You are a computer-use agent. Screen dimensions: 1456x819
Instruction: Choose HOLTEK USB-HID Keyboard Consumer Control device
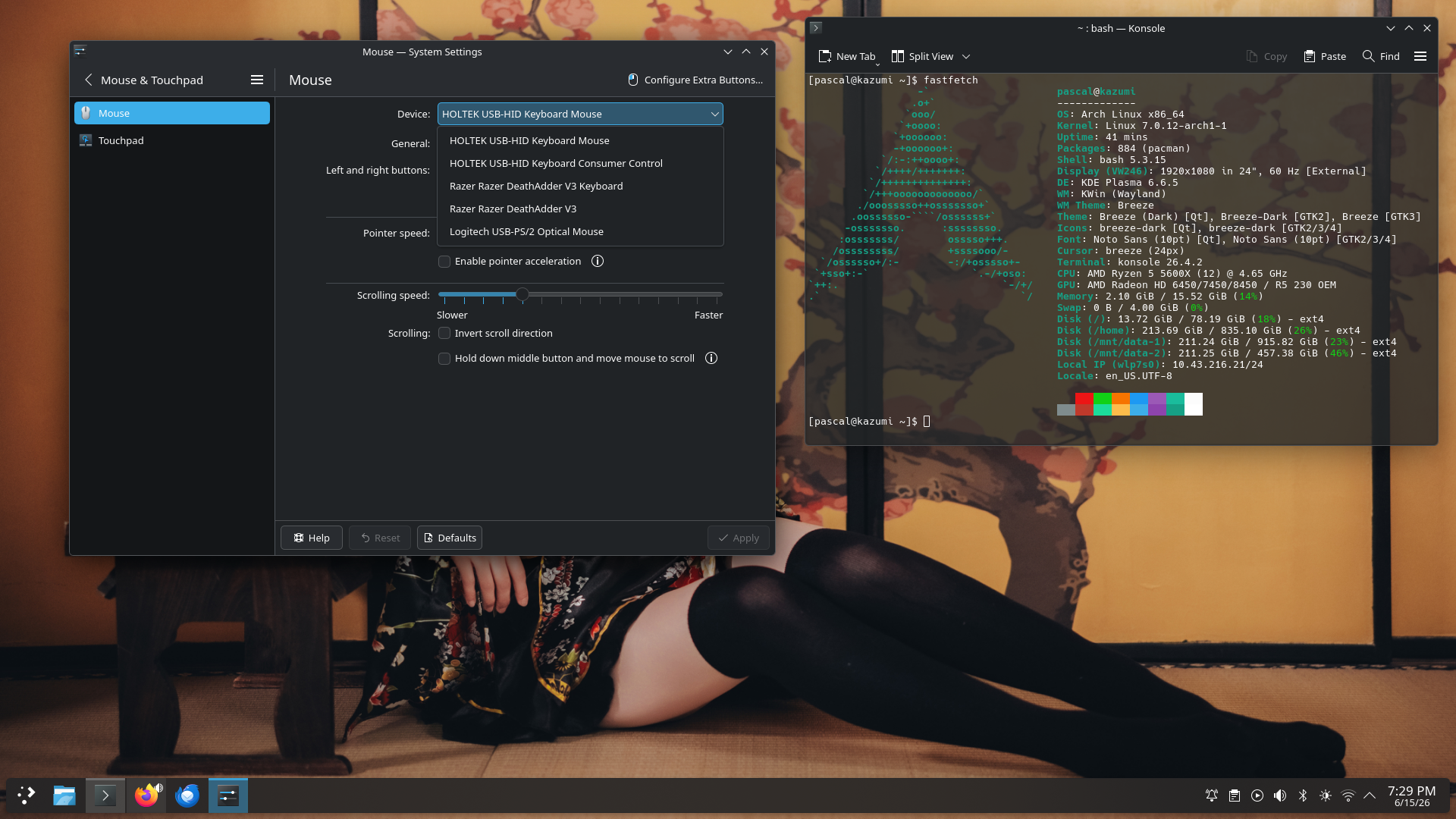pos(580,163)
